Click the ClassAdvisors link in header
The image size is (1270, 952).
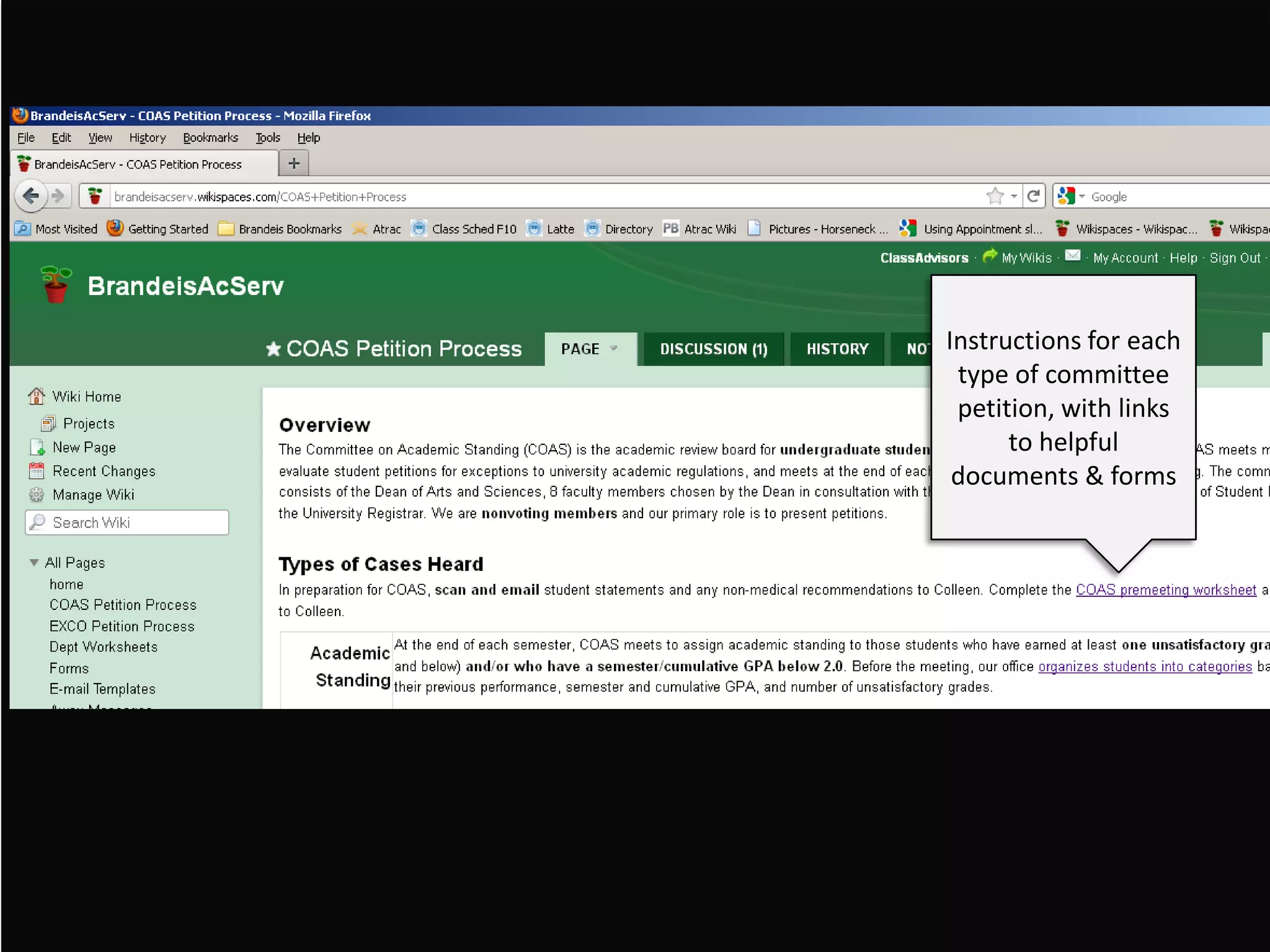(x=924, y=258)
